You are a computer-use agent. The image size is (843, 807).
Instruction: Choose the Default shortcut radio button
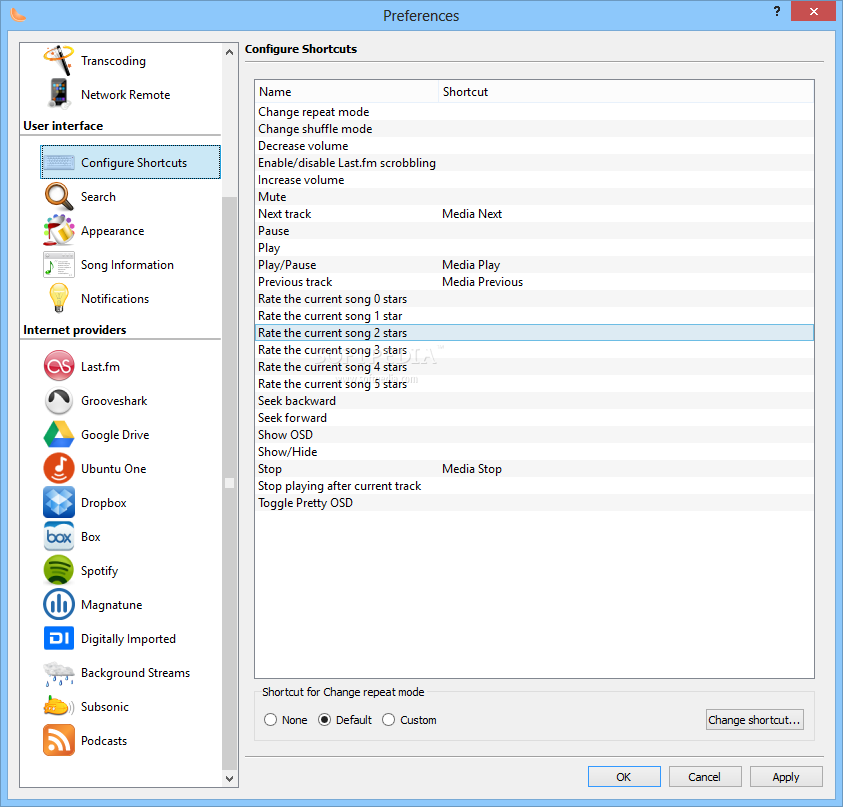pos(324,719)
